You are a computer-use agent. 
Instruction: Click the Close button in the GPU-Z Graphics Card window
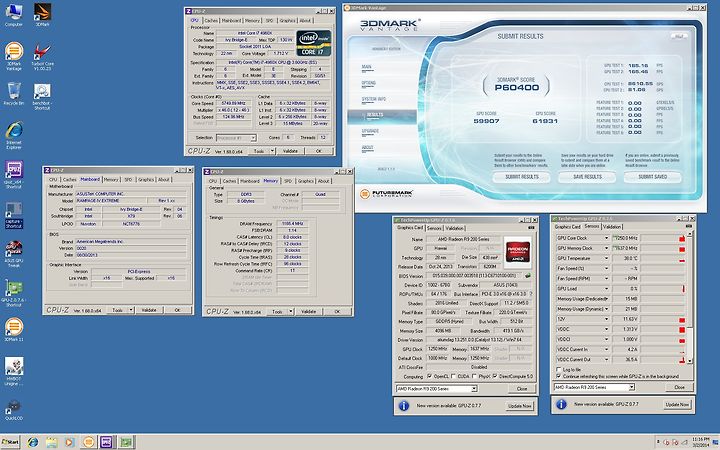(522, 389)
